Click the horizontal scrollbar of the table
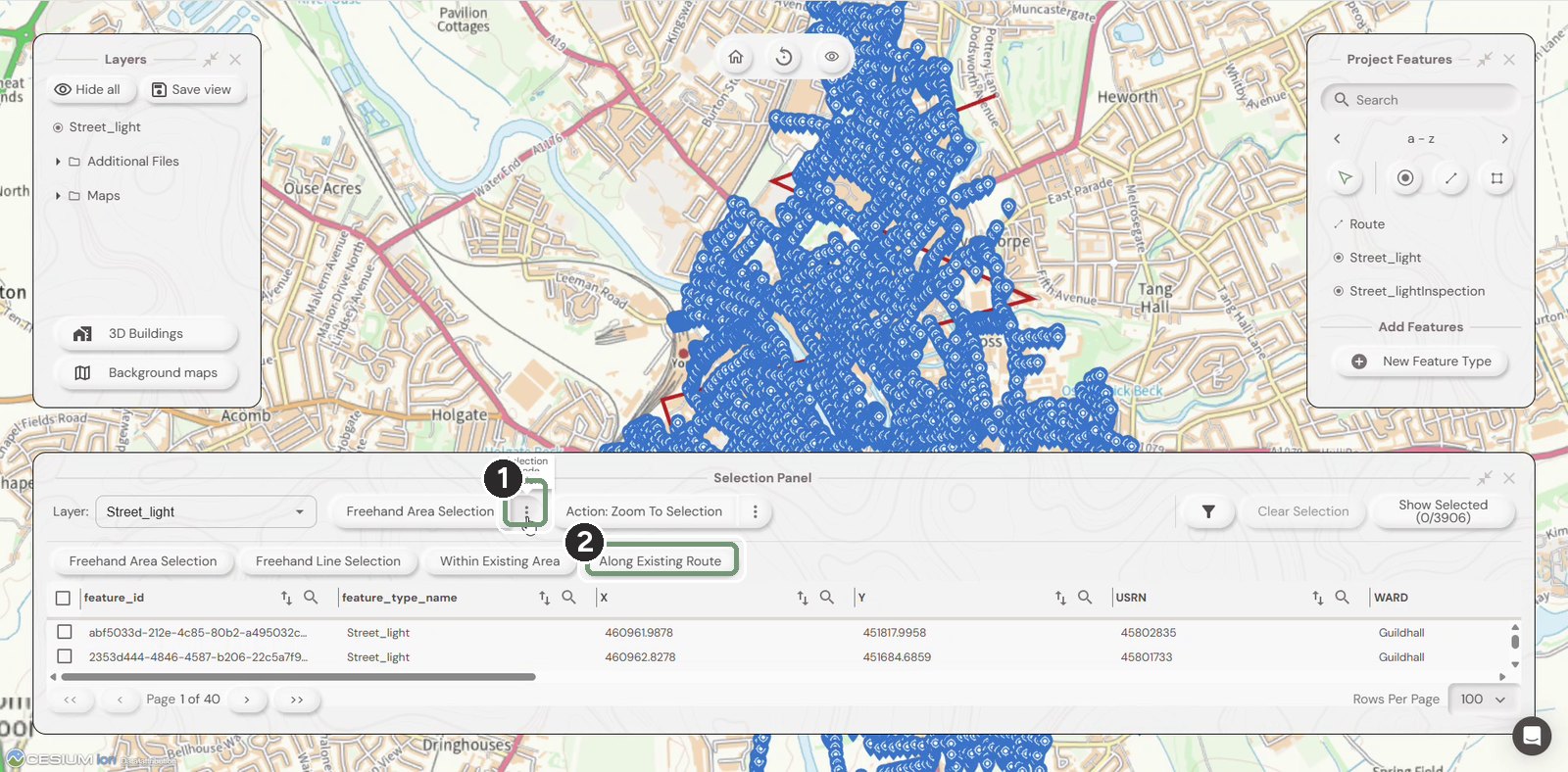1568x772 pixels. [x=298, y=677]
